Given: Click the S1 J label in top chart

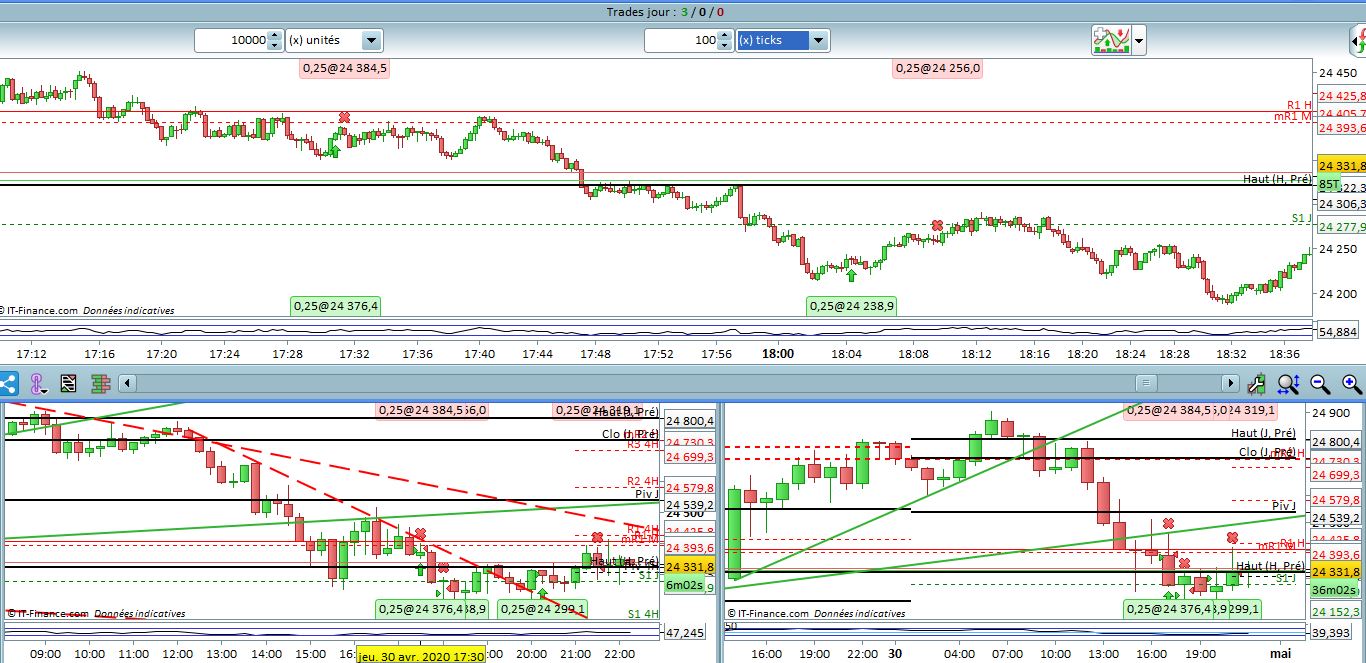Looking at the screenshot, I should (x=1301, y=218).
